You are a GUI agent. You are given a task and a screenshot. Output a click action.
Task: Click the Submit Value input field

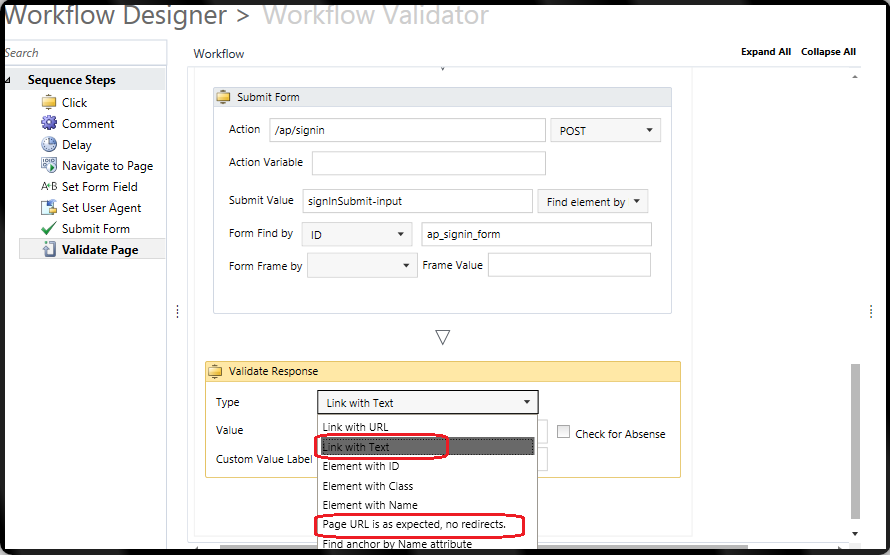click(417, 201)
